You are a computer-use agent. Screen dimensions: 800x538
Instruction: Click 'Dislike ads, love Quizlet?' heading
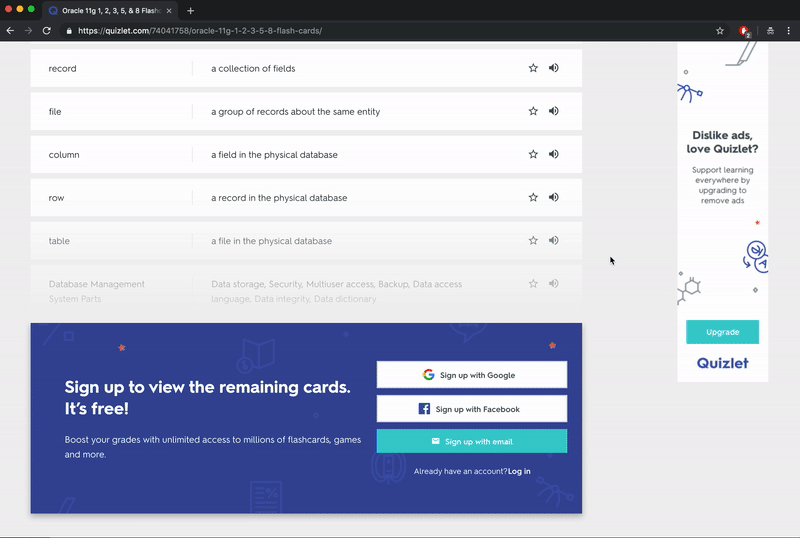tap(722, 142)
